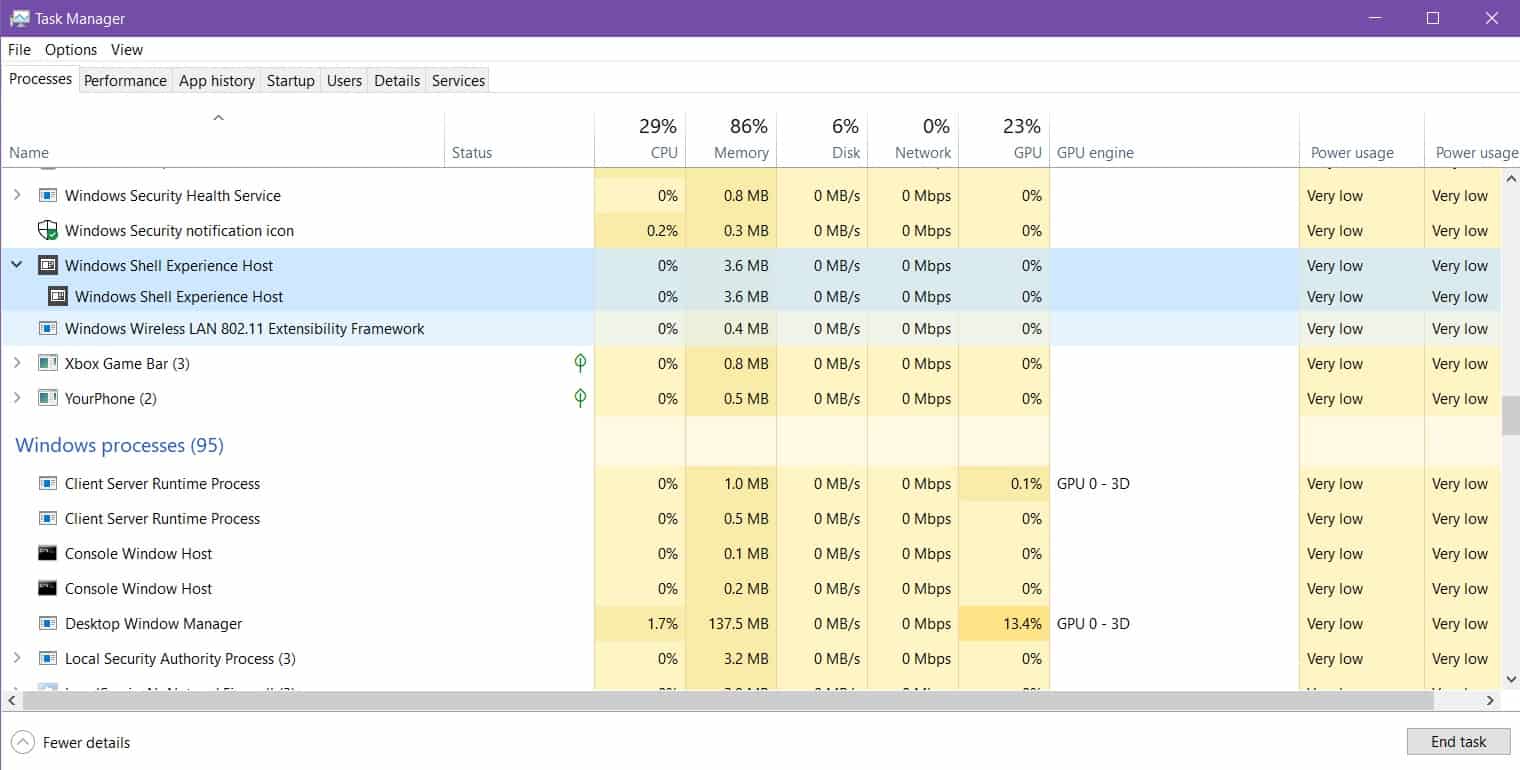Open the File menu
Screen dimensions: 1520x770
click(20, 50)
